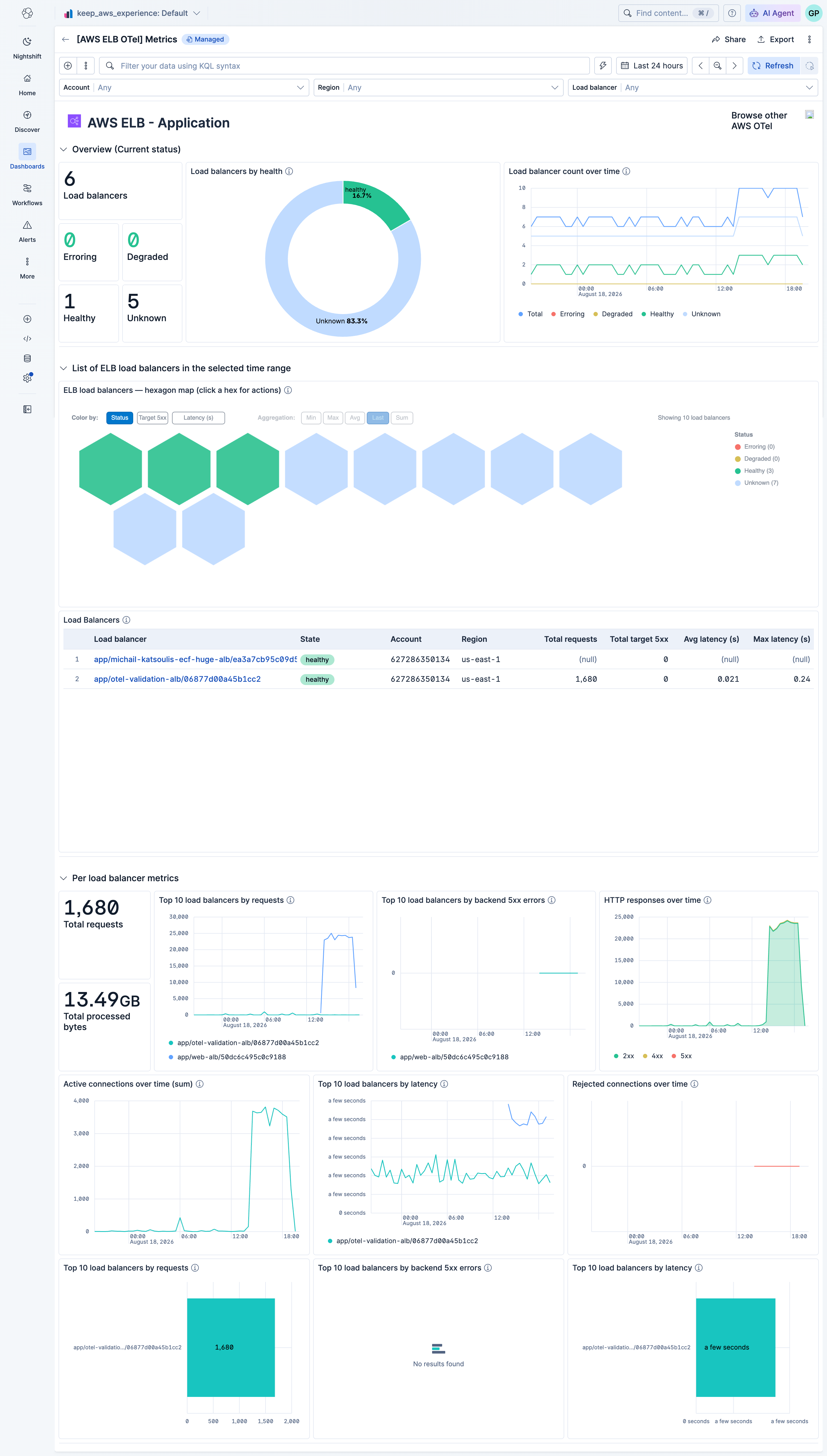This screenshot has width=827, height=1456.
Task: Sort table by Avg latency (s) column
Action: tap(711, 640)
